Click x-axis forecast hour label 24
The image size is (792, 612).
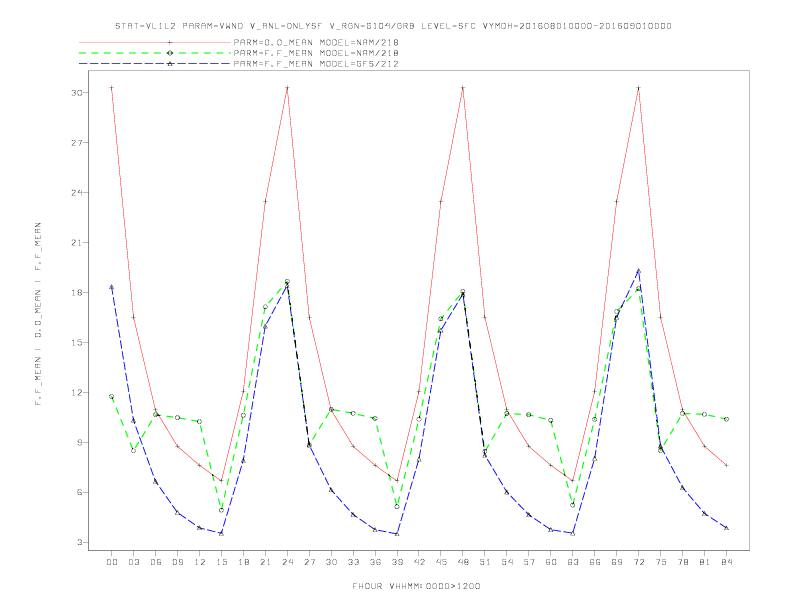click(x=287, y=562)
